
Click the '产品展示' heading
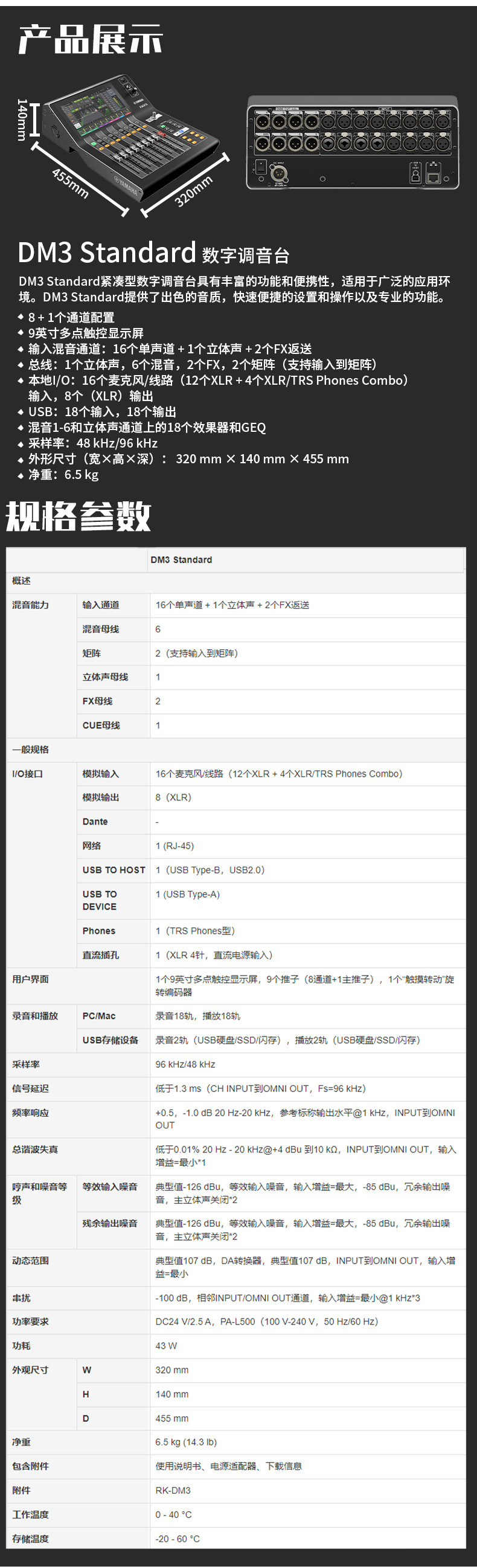(x=91, y=40)
